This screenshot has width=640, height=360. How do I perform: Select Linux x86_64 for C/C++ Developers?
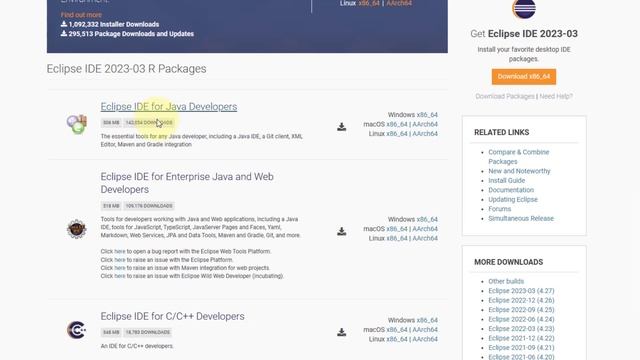point(397,339)
